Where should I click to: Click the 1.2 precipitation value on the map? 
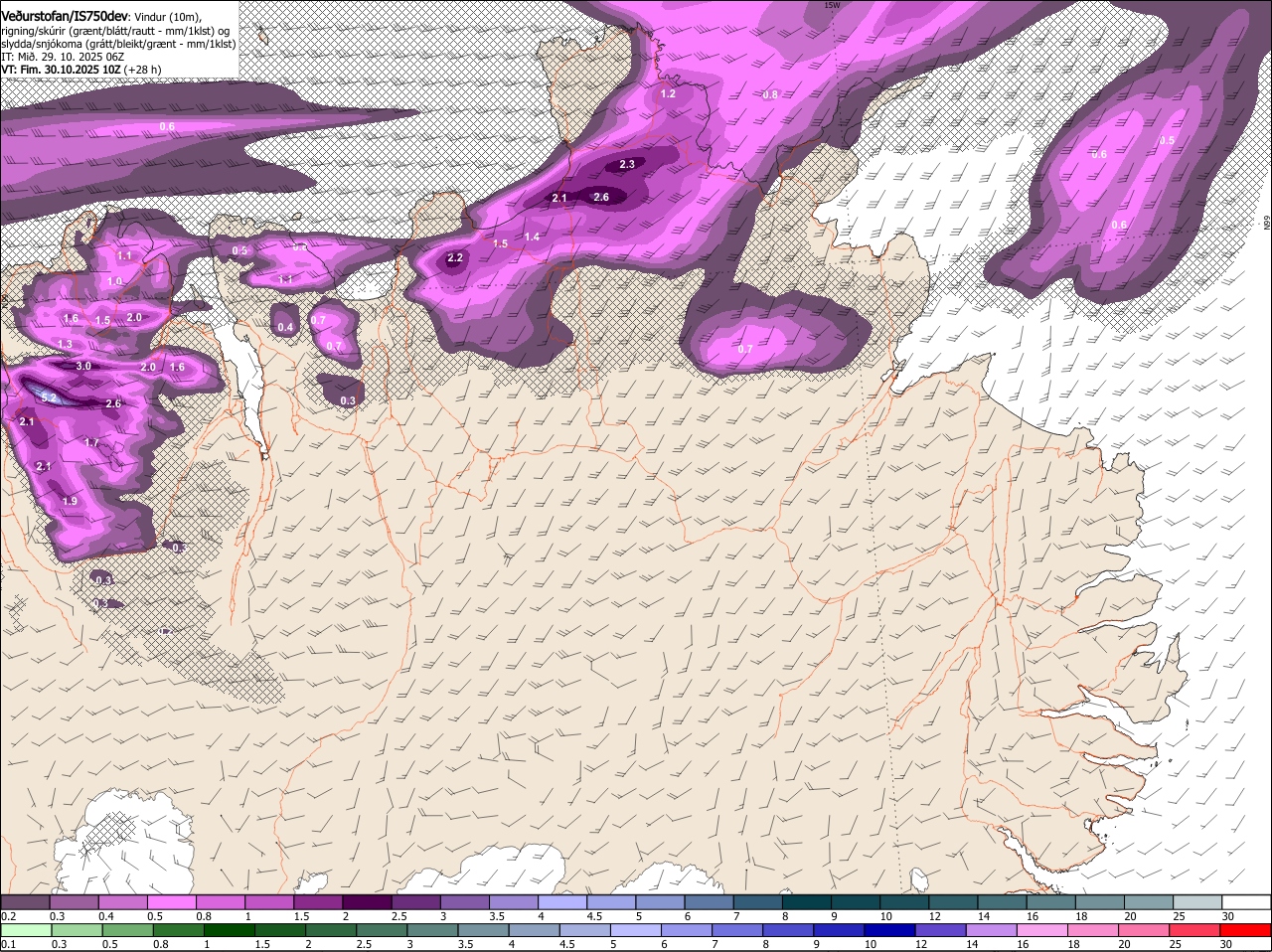(x=668, y=93)
